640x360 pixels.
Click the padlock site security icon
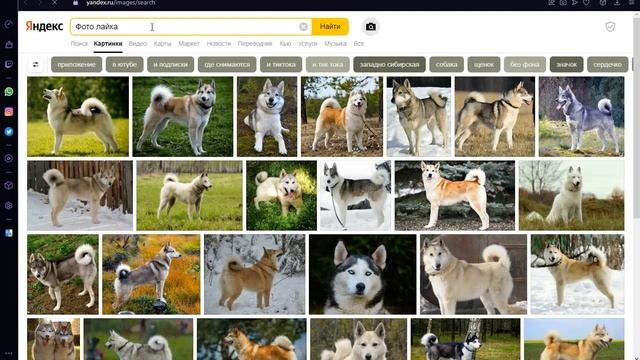click(75, 2)
